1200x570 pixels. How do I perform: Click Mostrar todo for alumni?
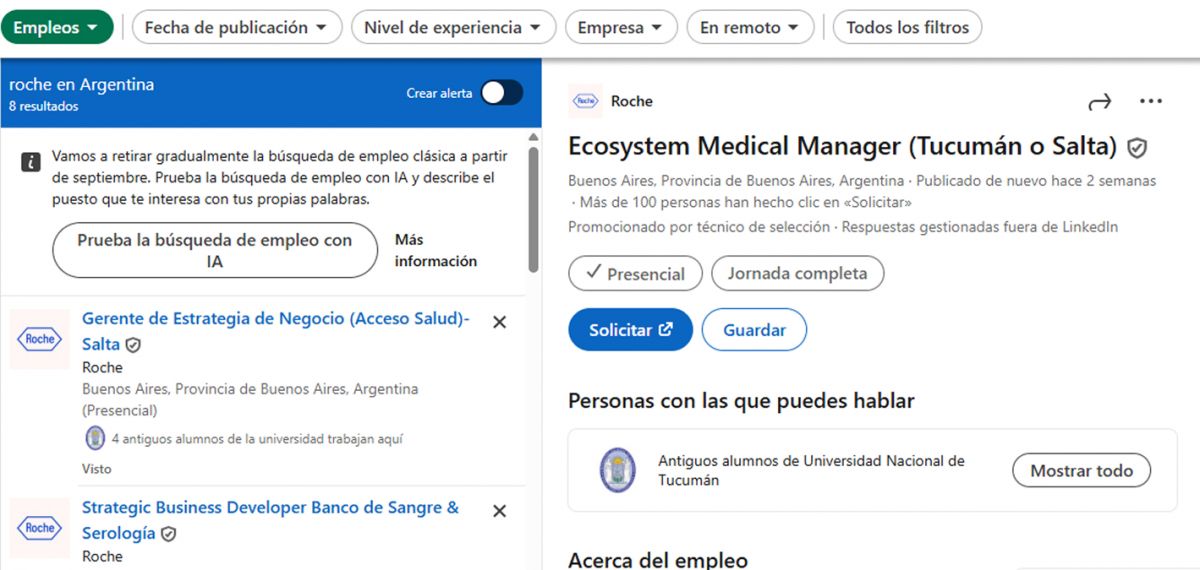coord(1082,470)
